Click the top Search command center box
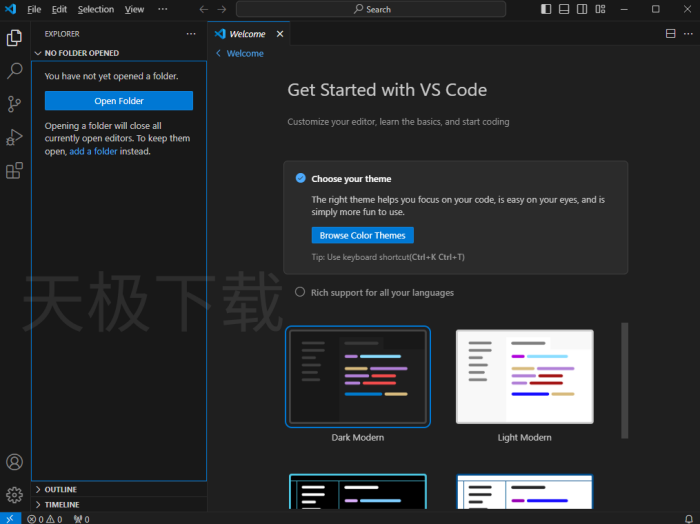The width and height of the screenshot is (700, 524). pyautogui.click(x=371, y=9)
